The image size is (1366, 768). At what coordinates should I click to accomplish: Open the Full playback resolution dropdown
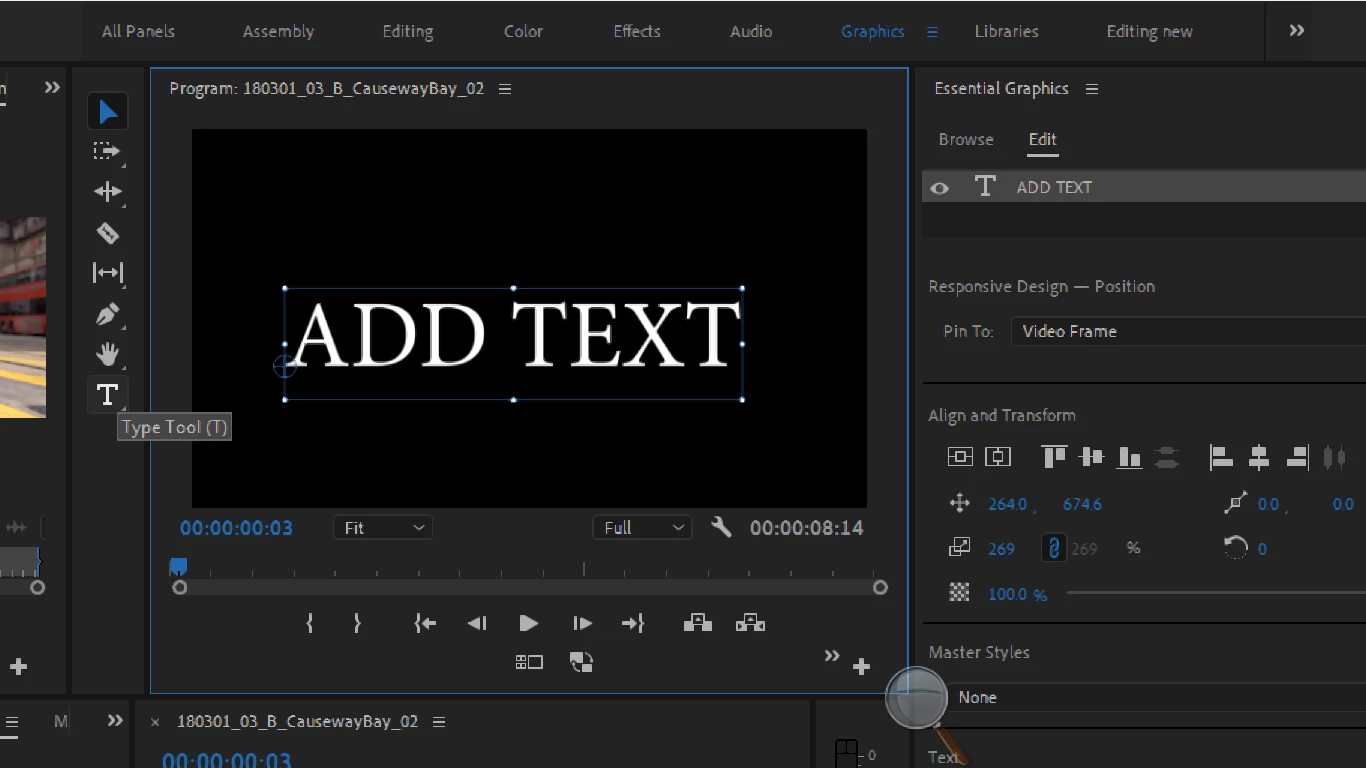tap(642, 527)
